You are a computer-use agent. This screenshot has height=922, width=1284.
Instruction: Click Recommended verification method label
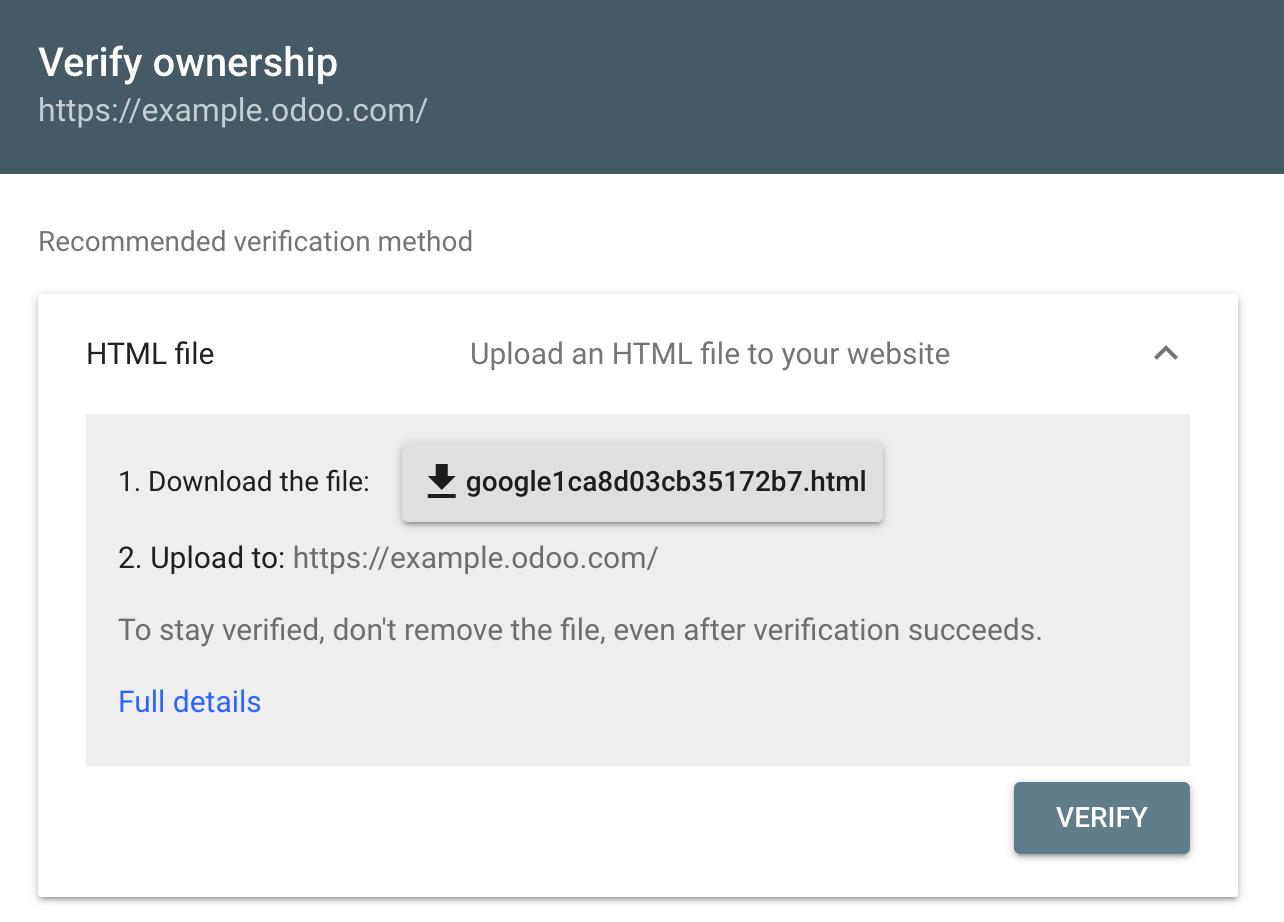tap(255, 241)
